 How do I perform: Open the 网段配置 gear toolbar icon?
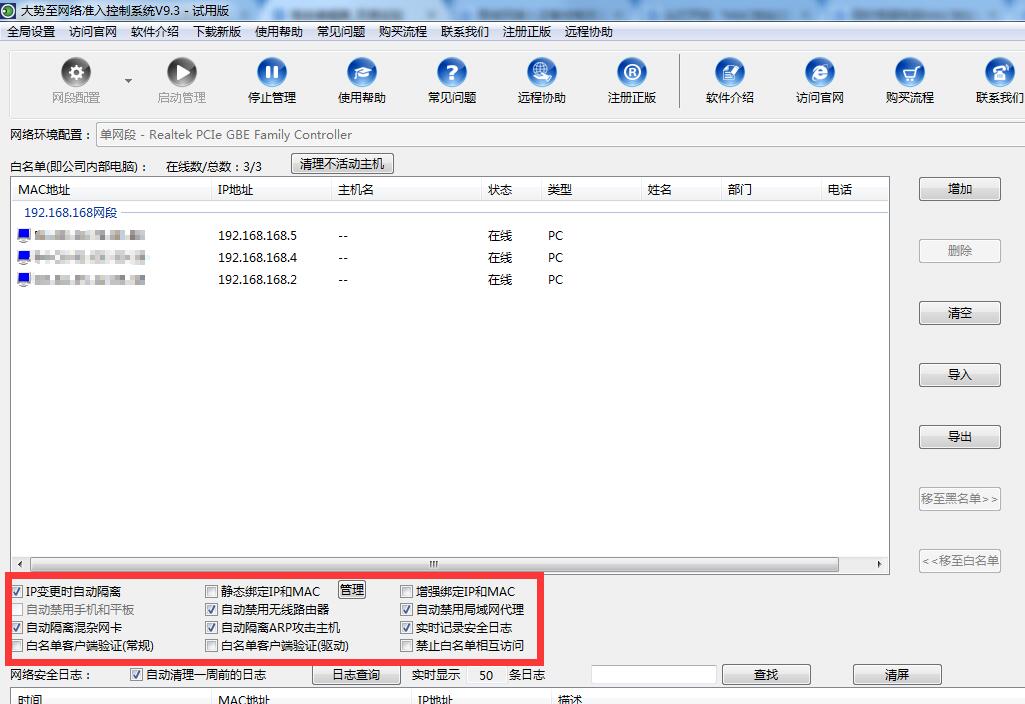(76, 73)
